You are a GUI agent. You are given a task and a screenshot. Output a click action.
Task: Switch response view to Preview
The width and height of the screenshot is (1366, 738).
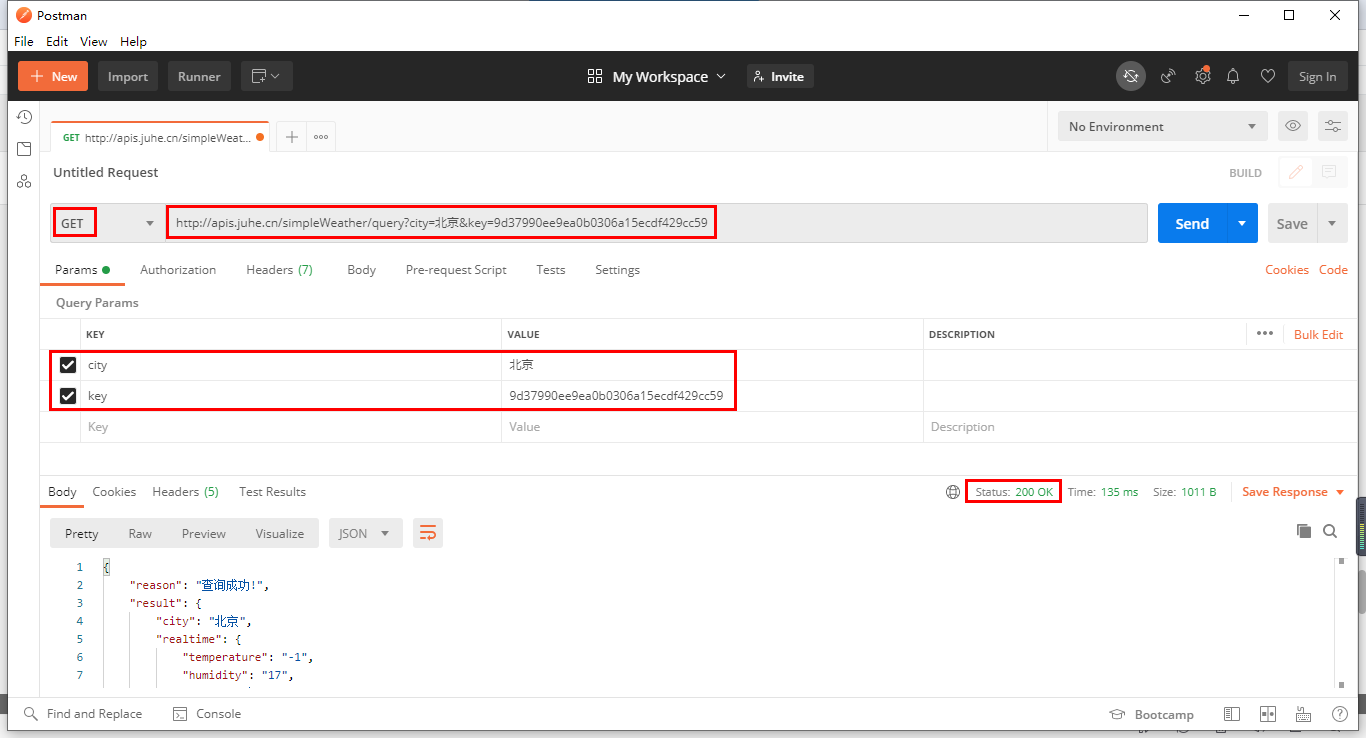(x=204, y=533)
